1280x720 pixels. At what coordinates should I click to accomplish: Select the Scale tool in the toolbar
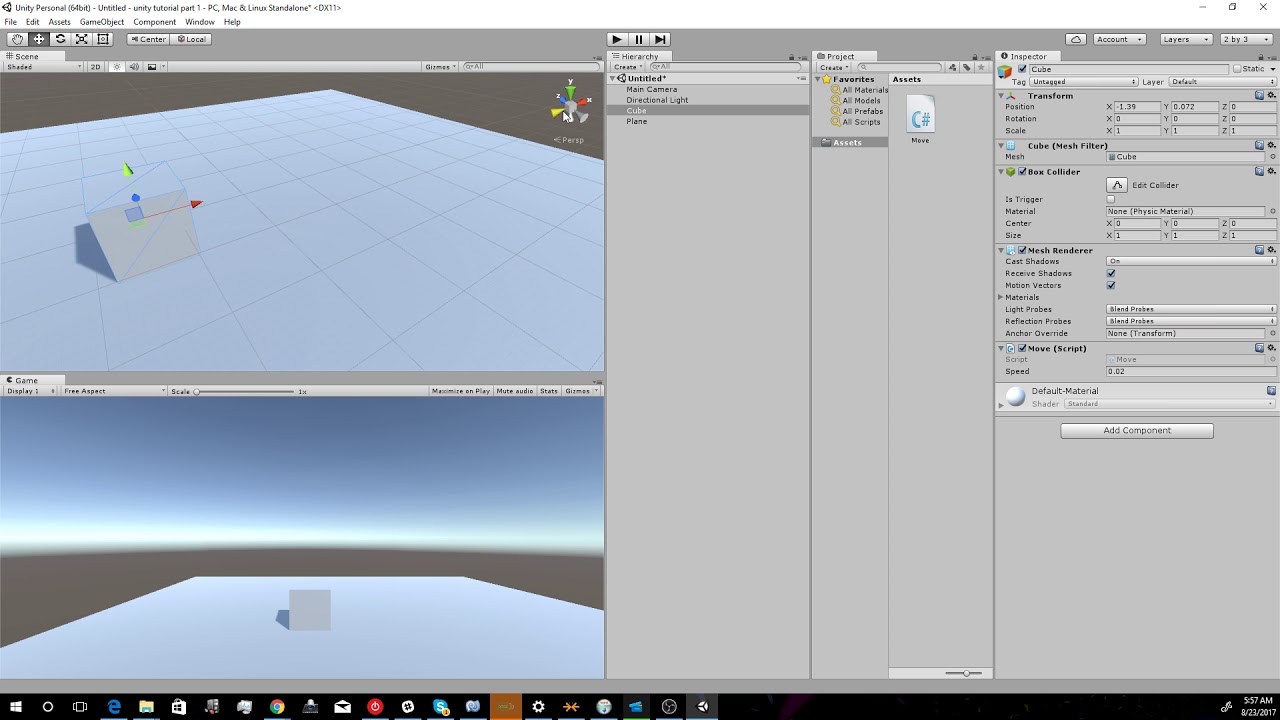[x=81, y=39]
